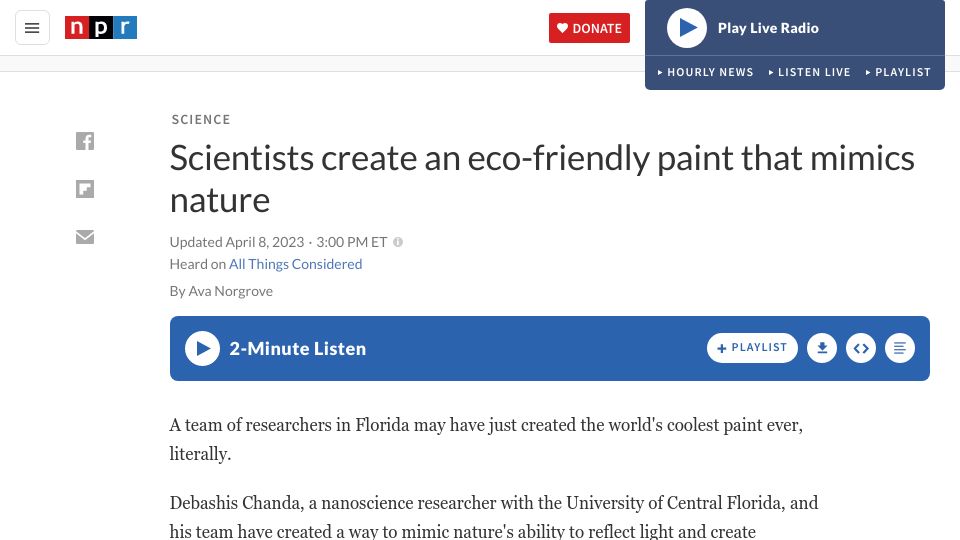The image size is (960, 540).
Task: Share the article on Facebook
Action: (x=85, y=141)
